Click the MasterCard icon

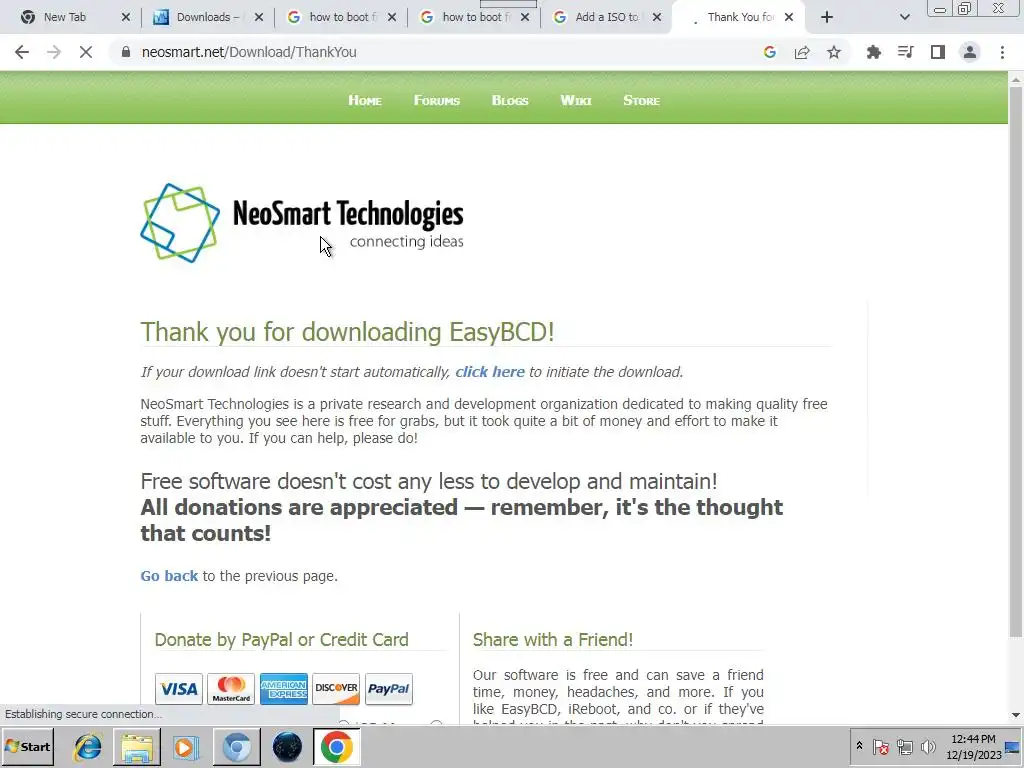click(231, 689)
